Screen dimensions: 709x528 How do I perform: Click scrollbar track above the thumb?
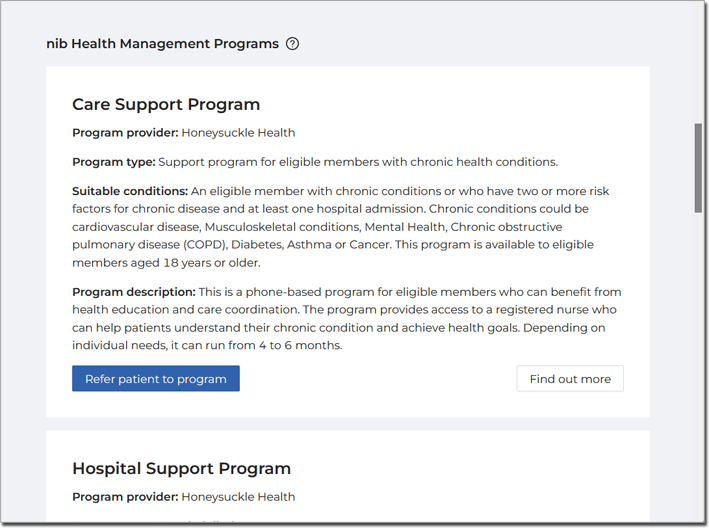pos(698,63)
